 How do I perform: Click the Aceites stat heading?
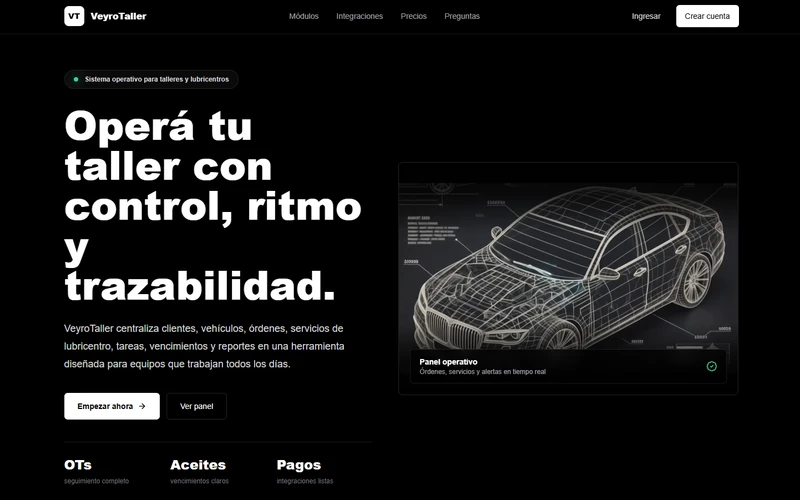pyautogui.click(x=198, y=465)
